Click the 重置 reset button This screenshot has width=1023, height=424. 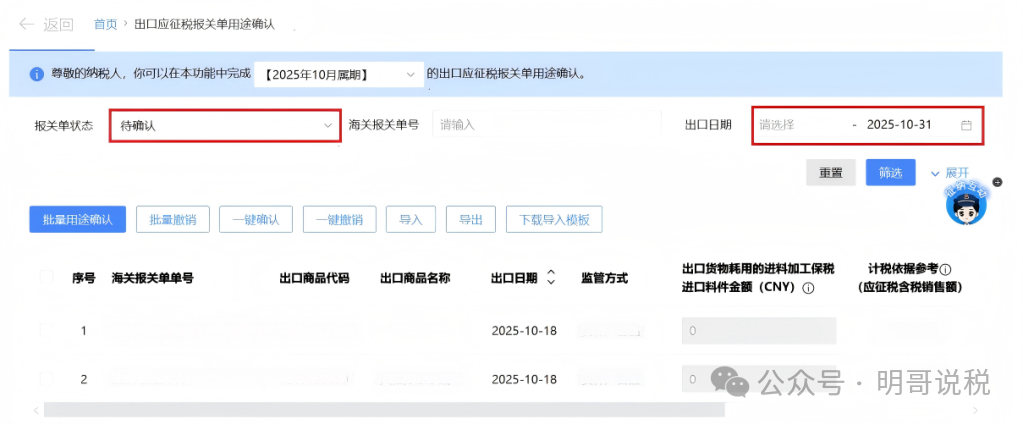coord(831,173)
